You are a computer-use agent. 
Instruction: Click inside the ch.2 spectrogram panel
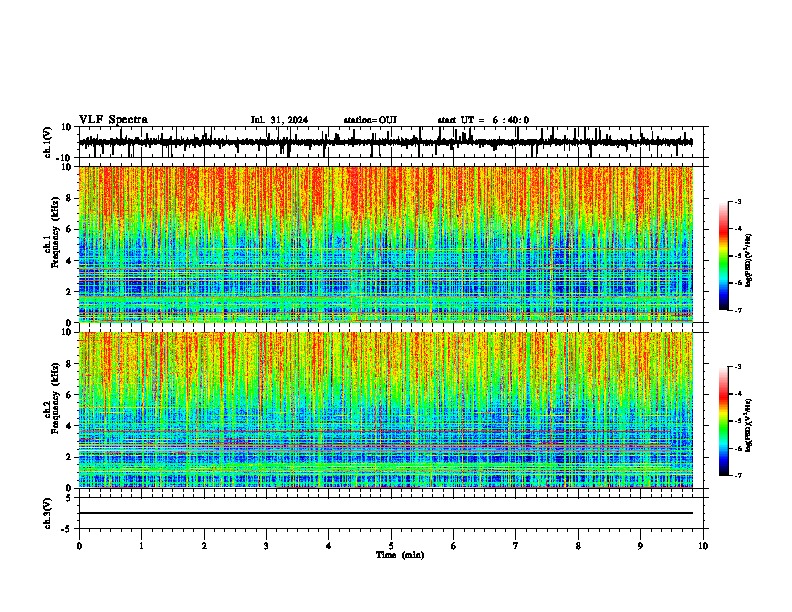[386, 410]
